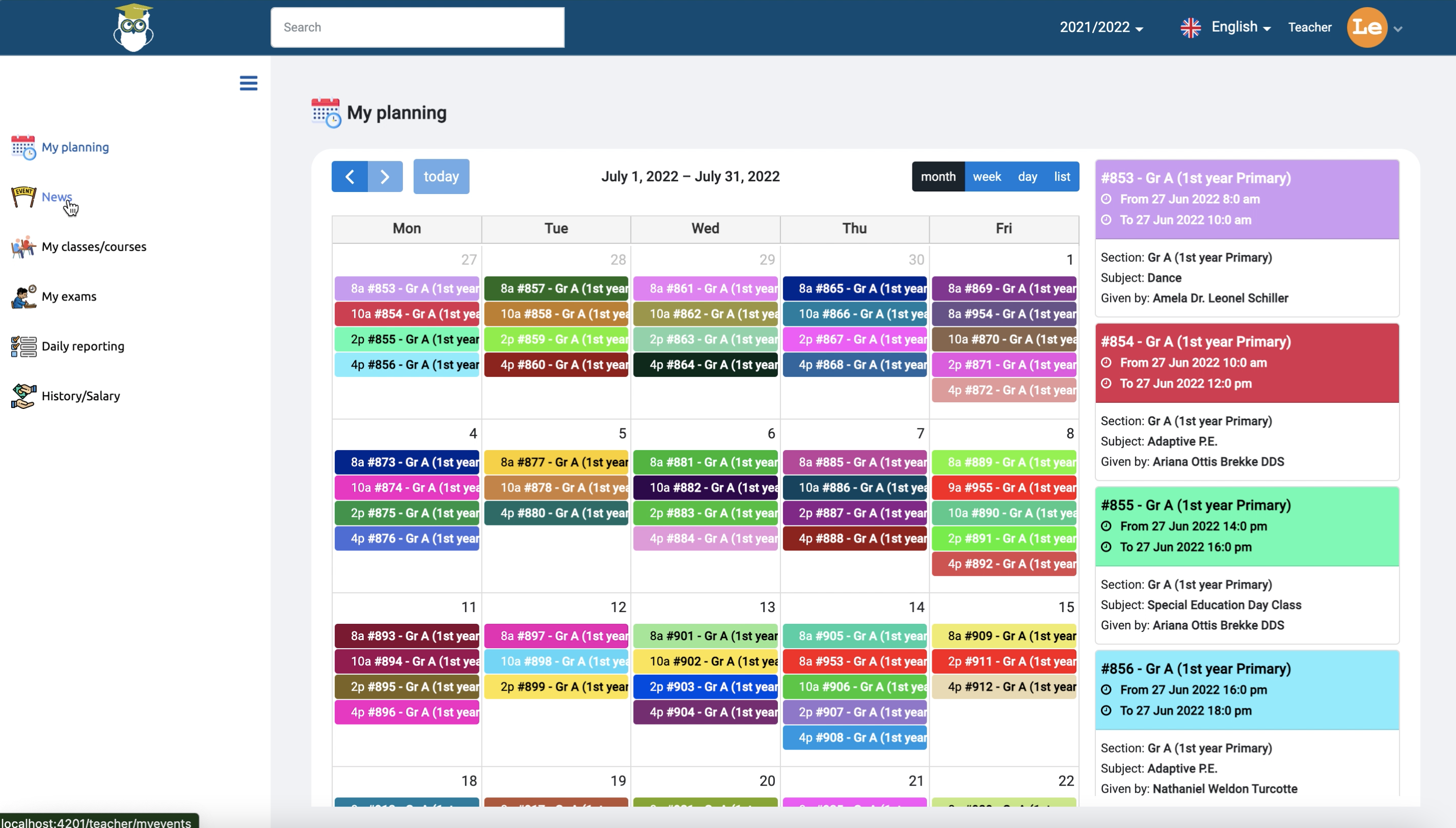Click the Mon column header
The height and width of the screenshot is (828, 1456).
coord(407,229)
